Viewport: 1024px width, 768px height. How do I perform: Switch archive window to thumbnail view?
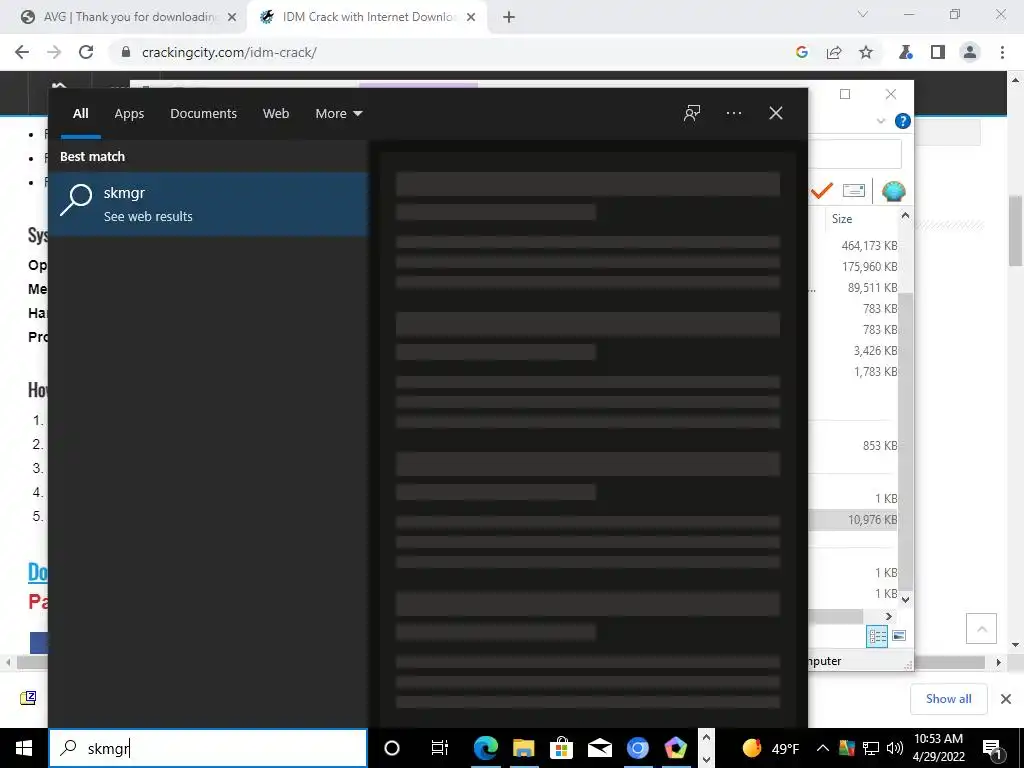[899, 635]
